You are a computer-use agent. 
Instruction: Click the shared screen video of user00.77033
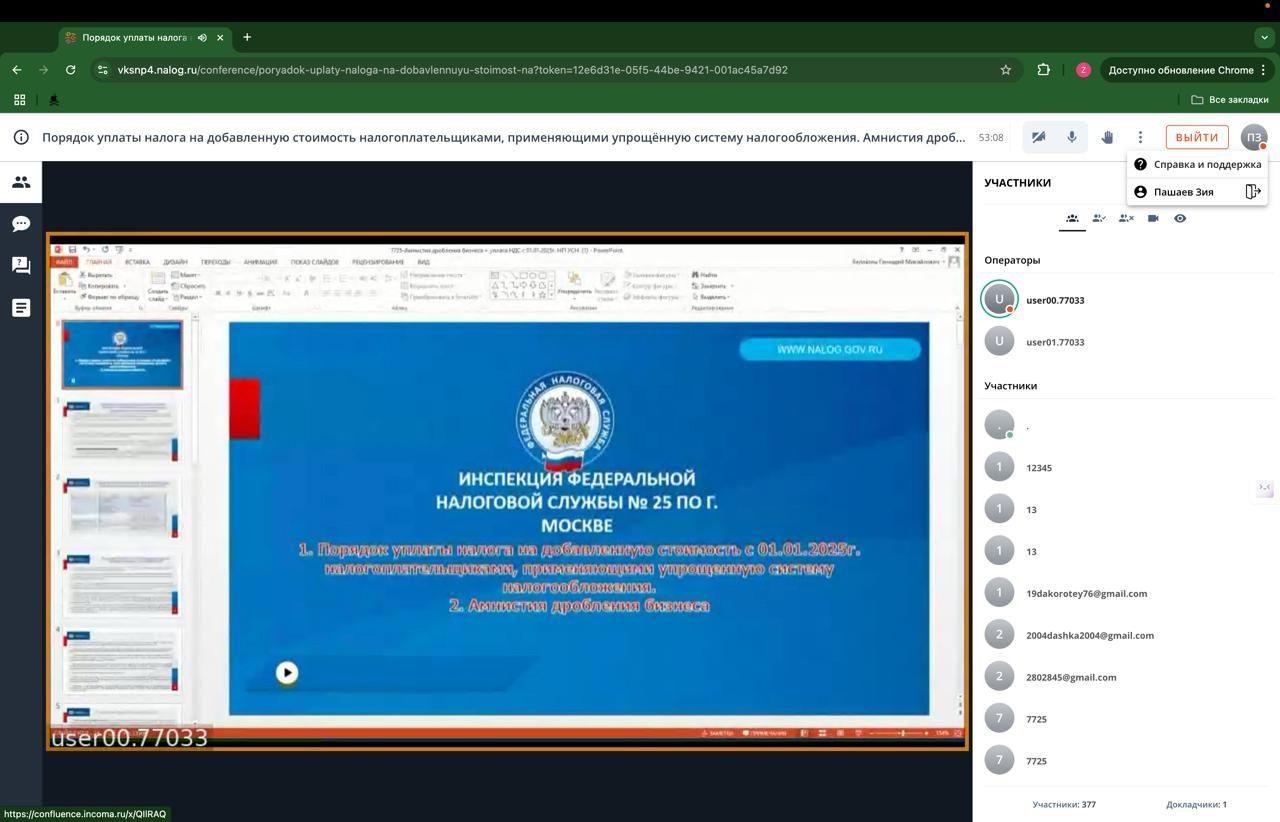tap(507, 491)
